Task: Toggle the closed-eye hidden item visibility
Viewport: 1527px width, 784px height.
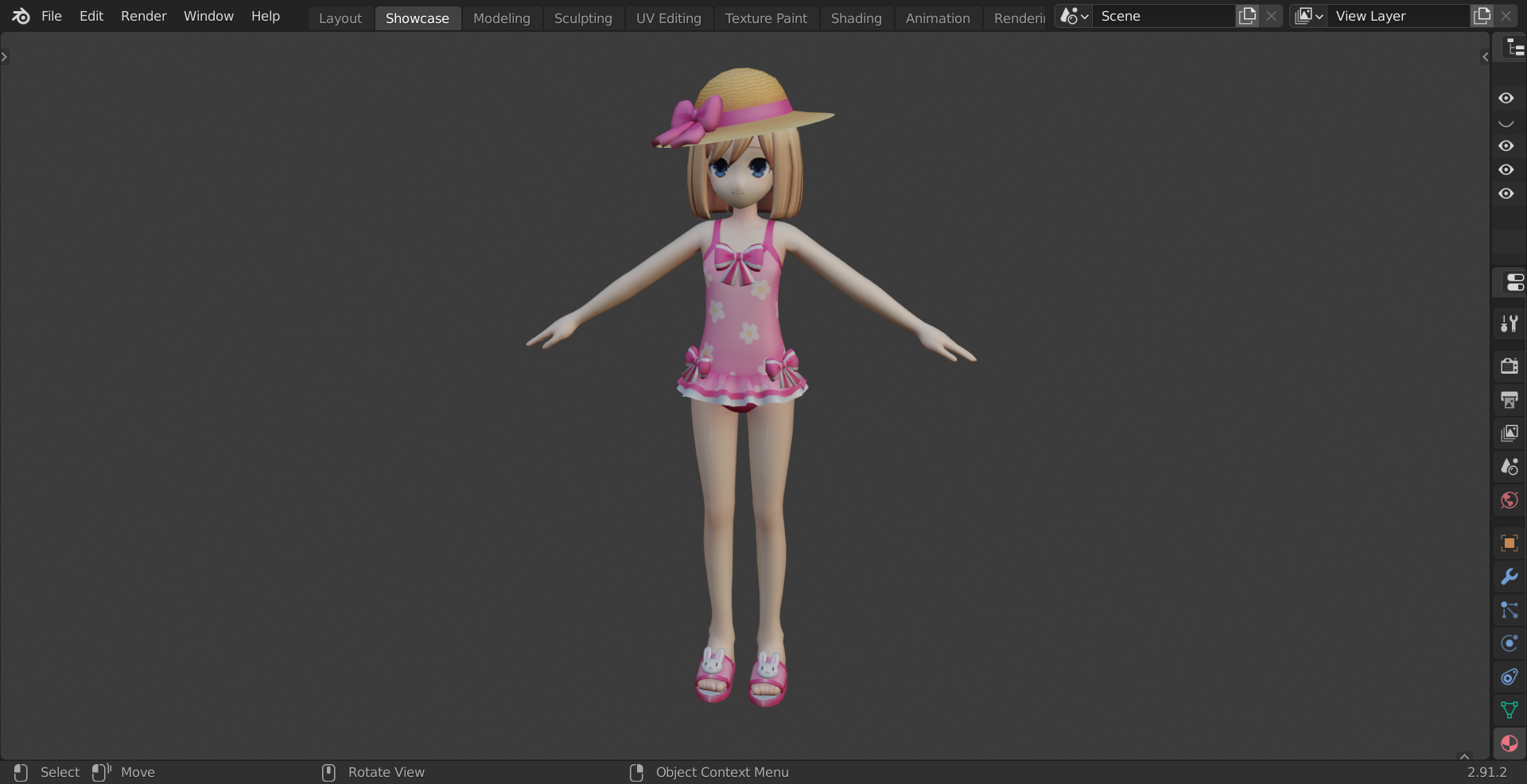Action: pyautogui.click(x=1506, y=122)
